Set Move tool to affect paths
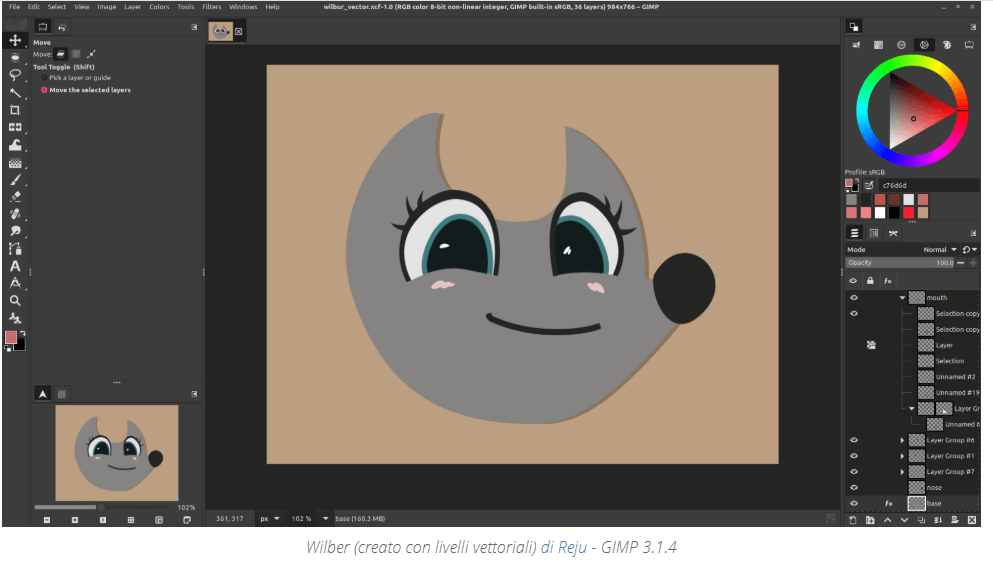 coord(91,54)
